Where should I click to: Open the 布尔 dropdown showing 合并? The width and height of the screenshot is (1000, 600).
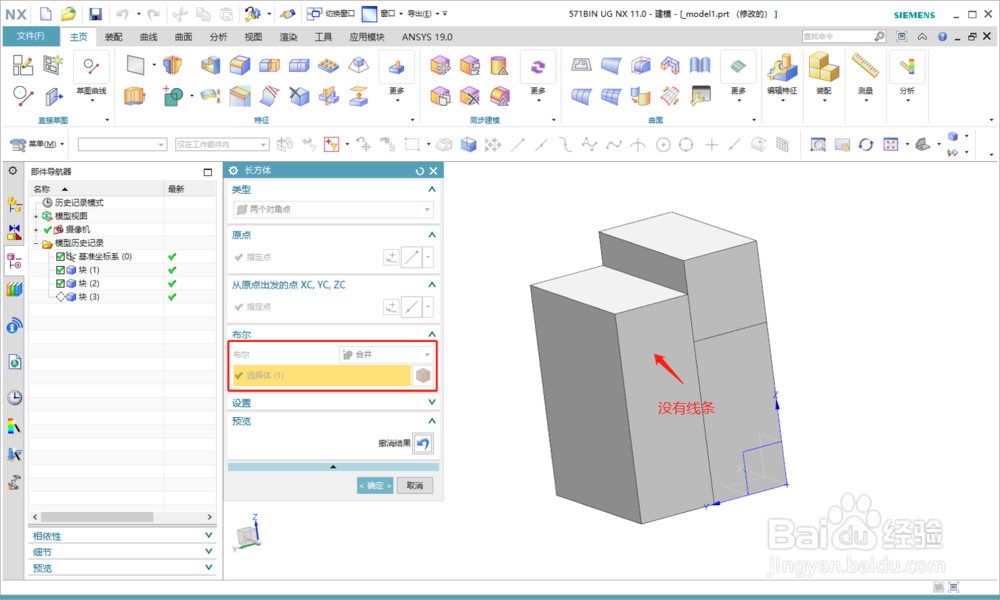(386, 355)
